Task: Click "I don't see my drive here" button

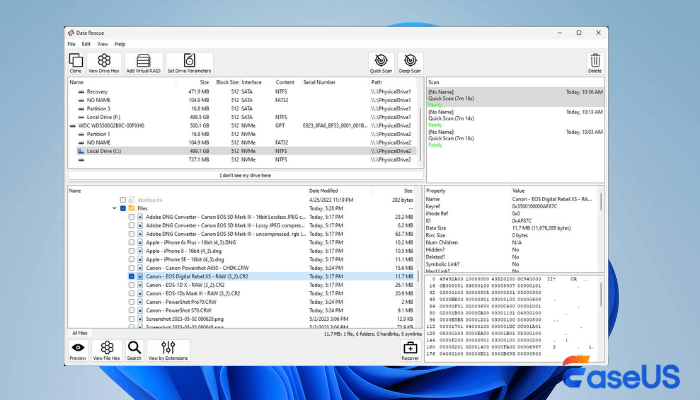Action: 245,175
